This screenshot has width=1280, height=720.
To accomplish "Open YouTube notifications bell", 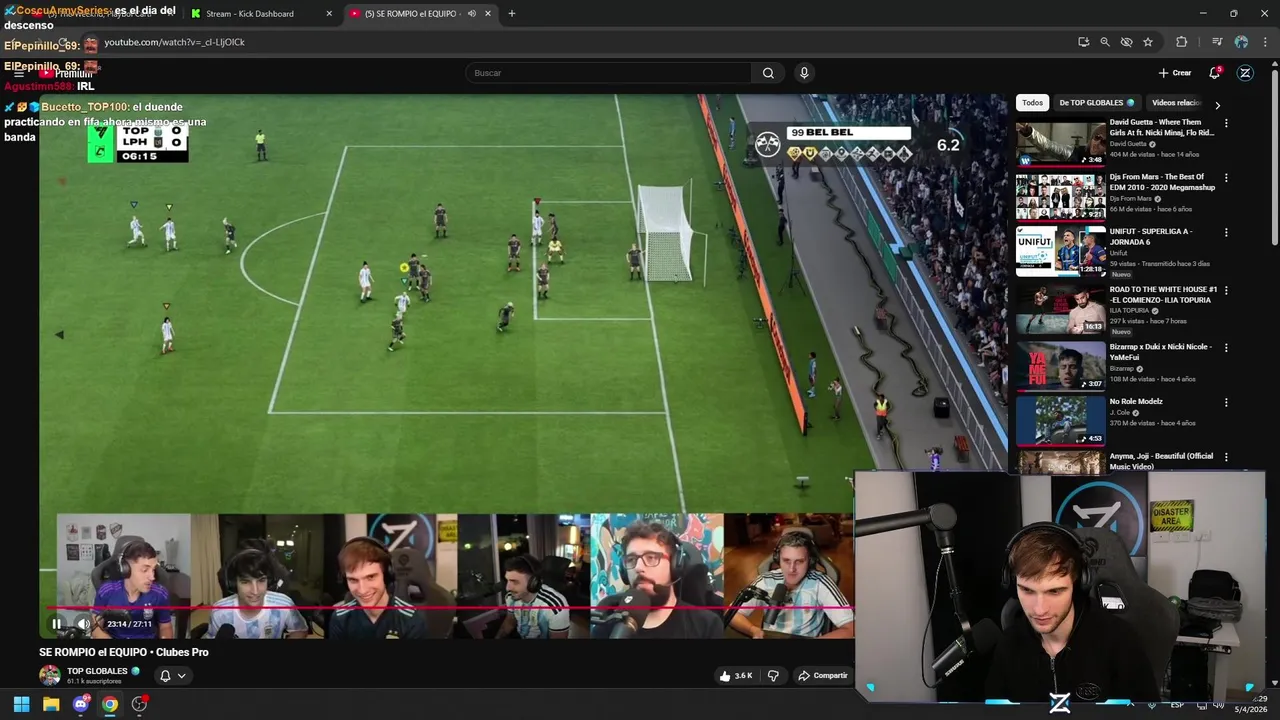I will 1215,73.
